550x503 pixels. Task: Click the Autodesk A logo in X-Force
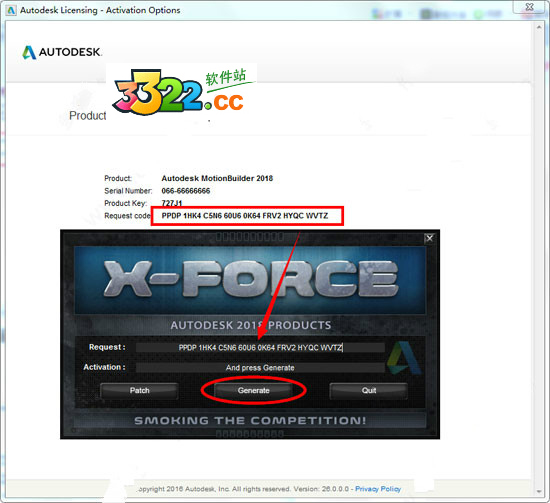pos(404,358)
